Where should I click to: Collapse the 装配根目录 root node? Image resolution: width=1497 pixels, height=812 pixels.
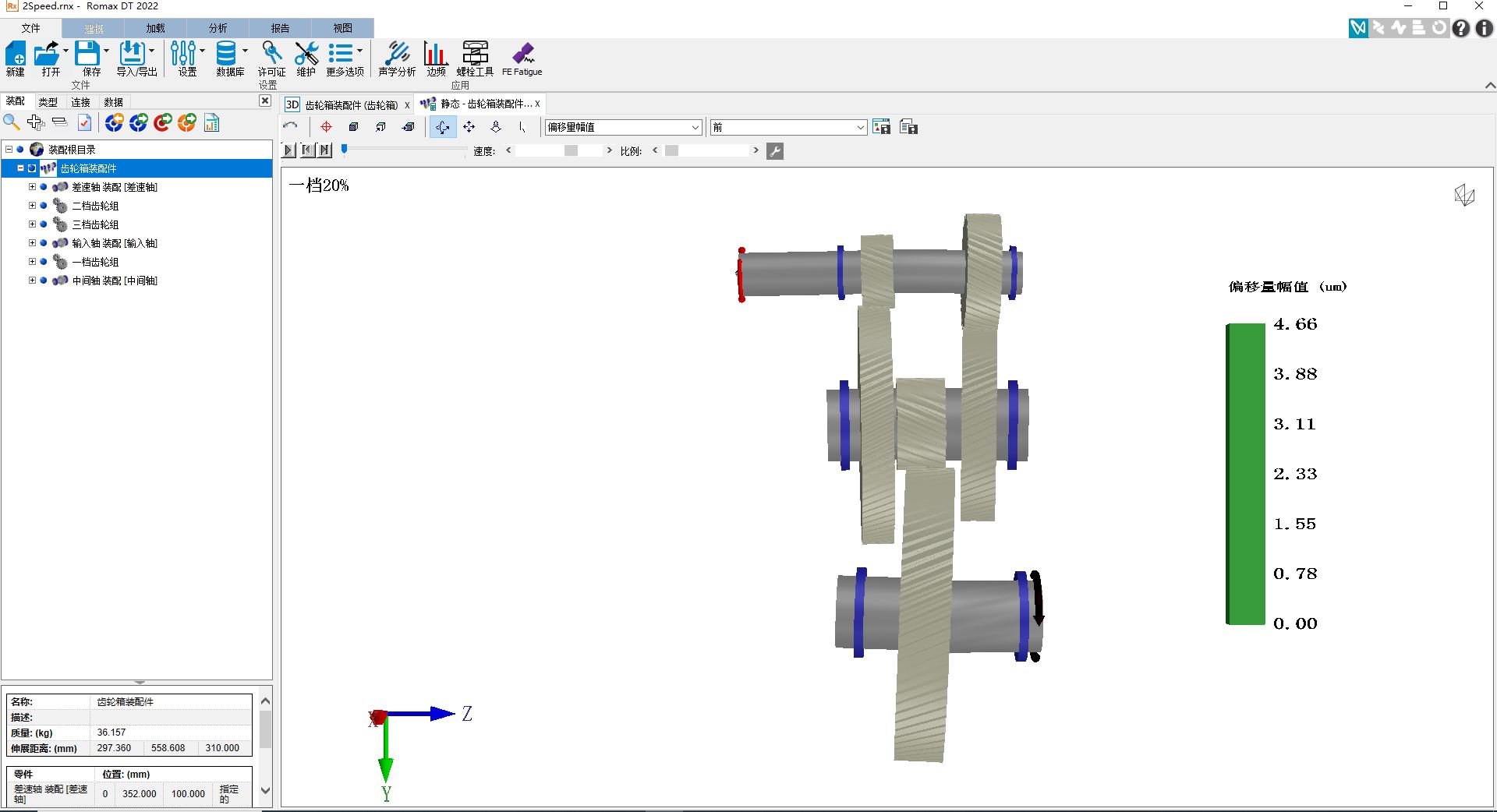(9, 150)
